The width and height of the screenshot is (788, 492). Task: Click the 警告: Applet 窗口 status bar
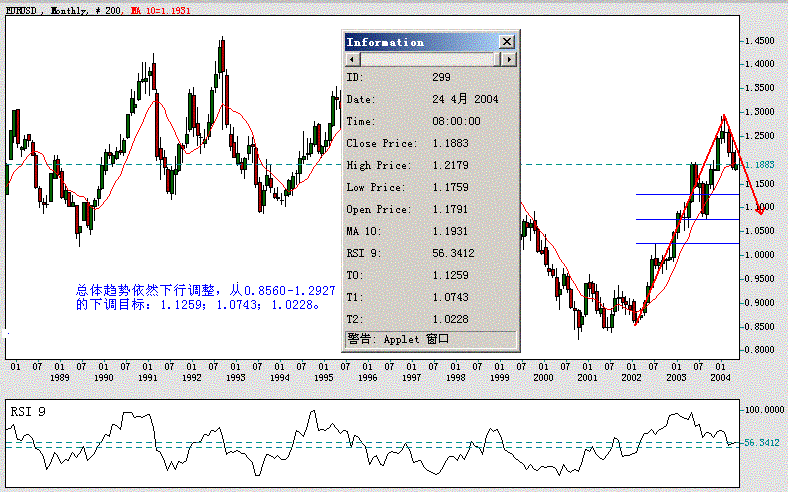[x=431, y=339]
